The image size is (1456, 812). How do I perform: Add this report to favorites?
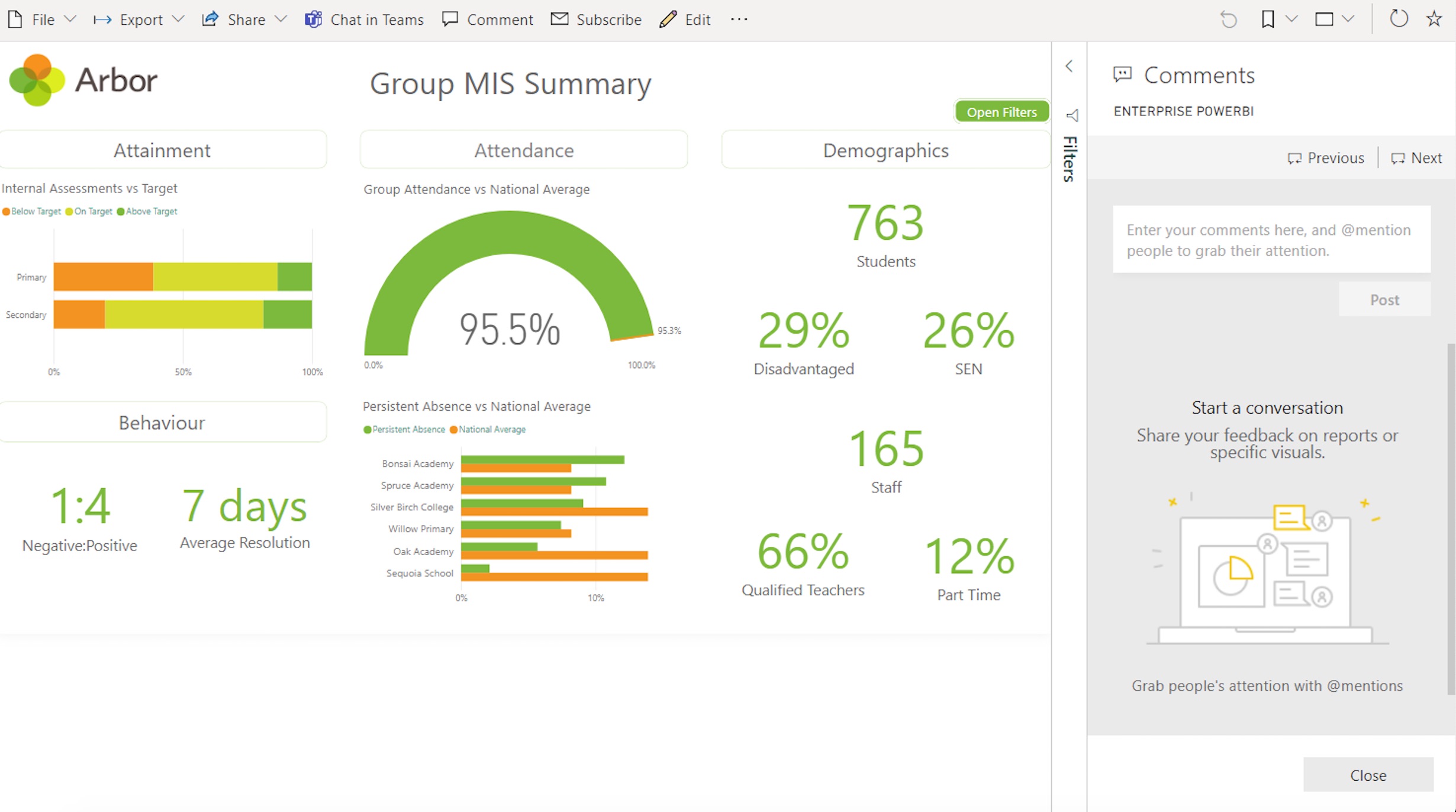click(1435, 19)
